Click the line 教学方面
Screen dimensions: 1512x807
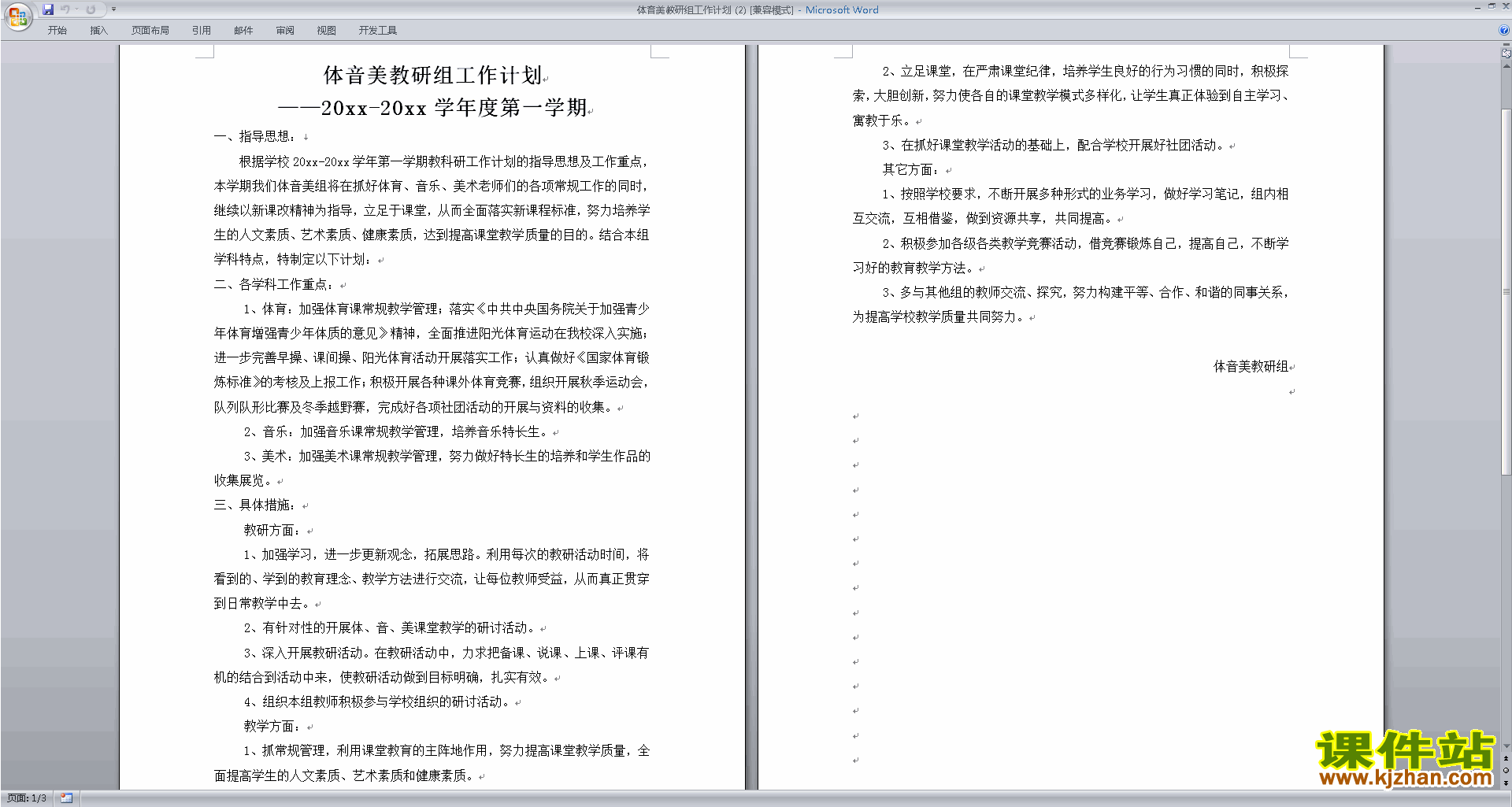(x=272, y=726)
